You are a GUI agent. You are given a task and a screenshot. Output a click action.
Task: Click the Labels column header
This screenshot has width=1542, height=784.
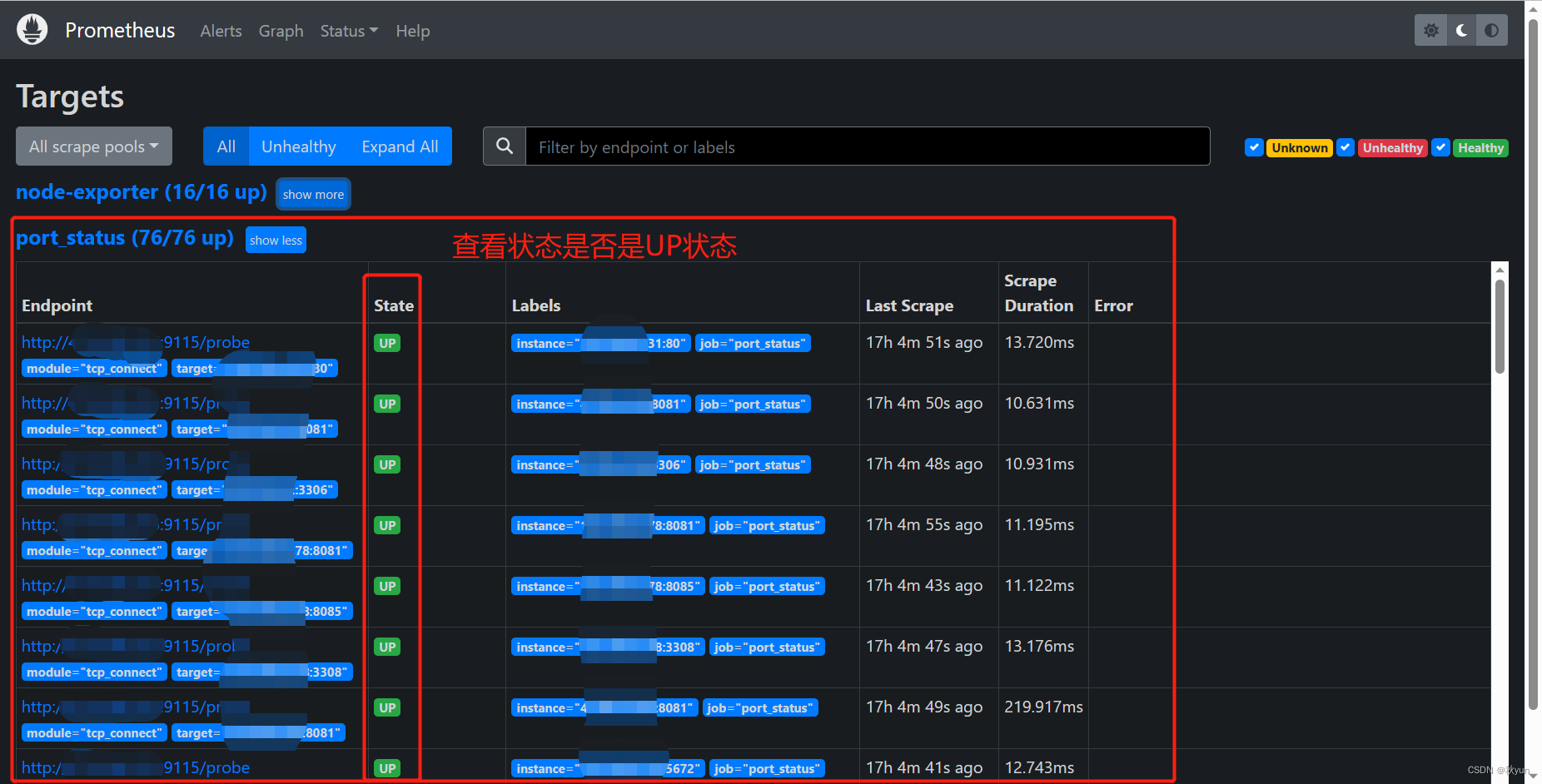536,305
